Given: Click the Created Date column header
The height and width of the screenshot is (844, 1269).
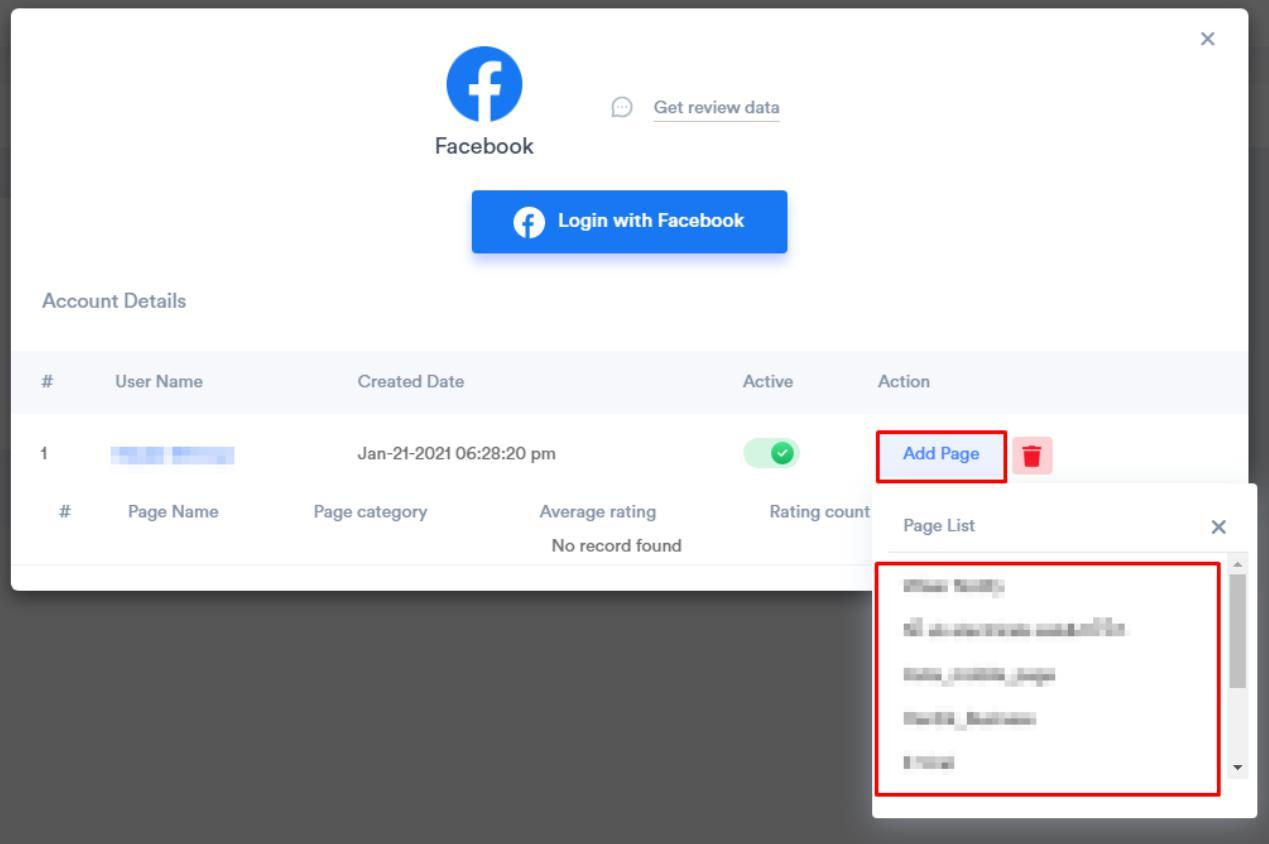Looking at the screenshot, I should (410, 381).
